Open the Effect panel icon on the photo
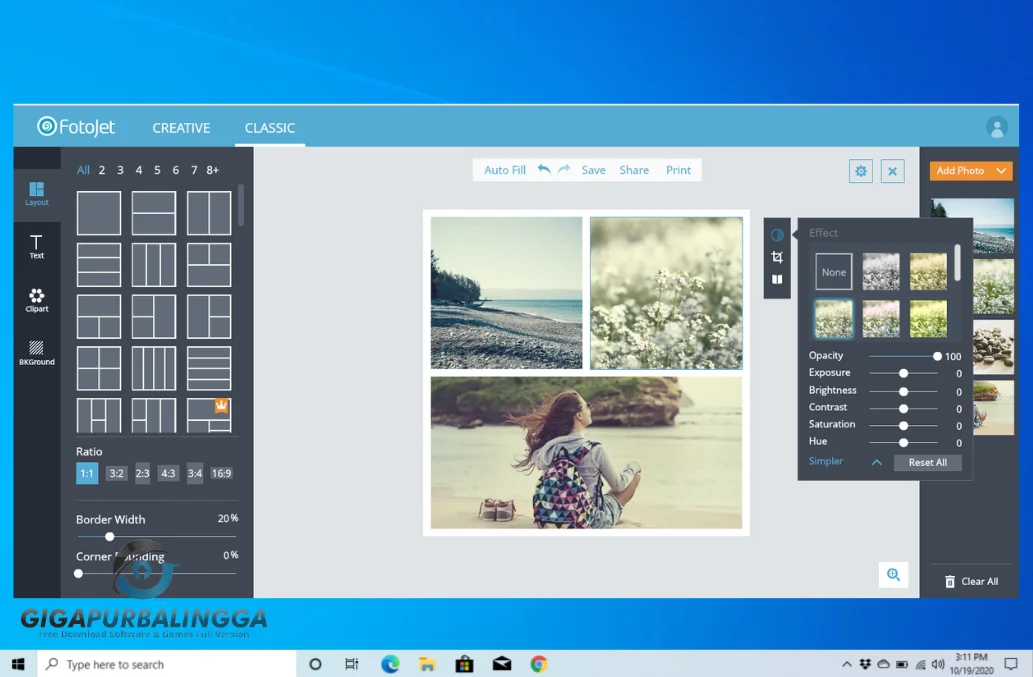This screenshot has height=677, width=1033. (x=777, y=234)
